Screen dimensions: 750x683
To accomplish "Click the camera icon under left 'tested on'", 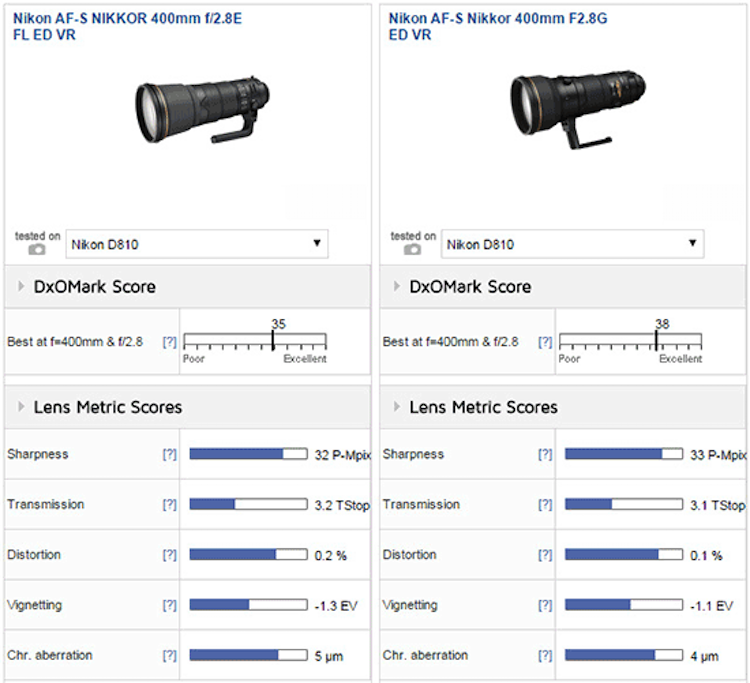I will click(36, 249).
